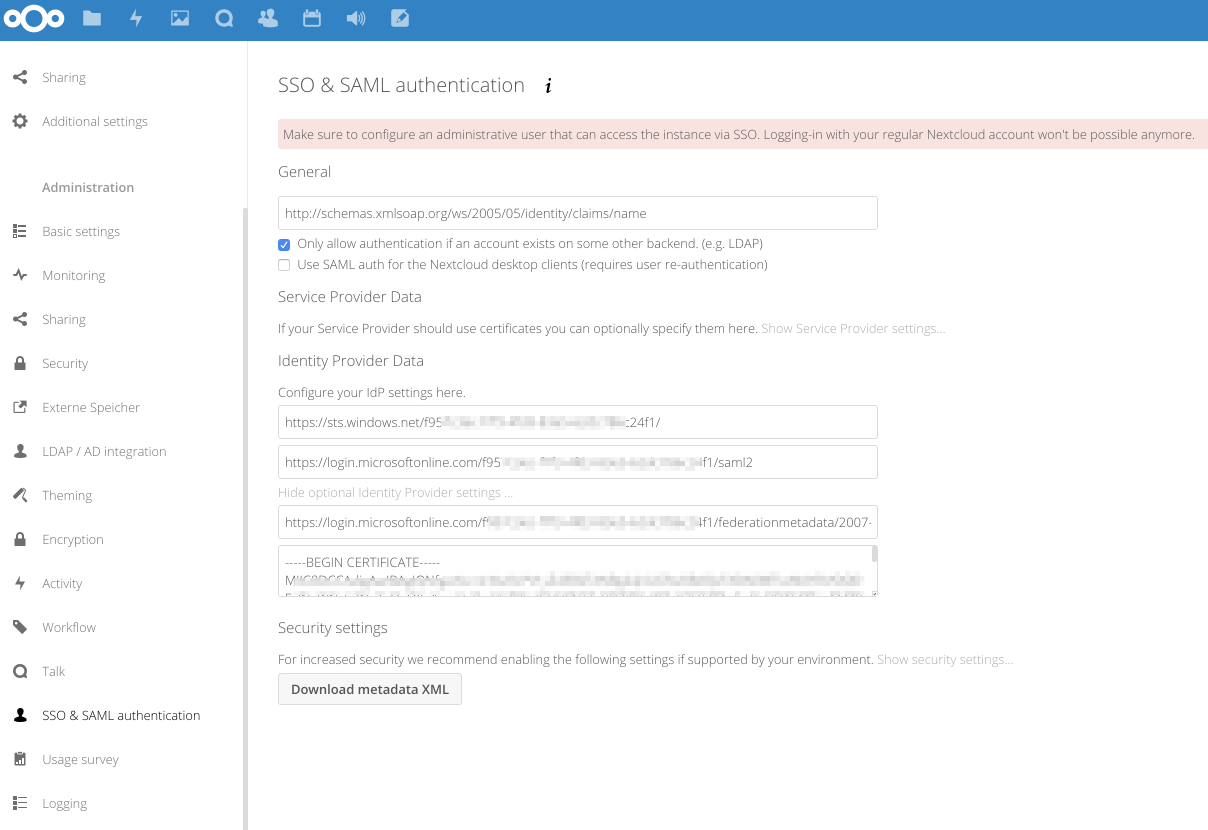The width and height of the screenshot is (1208, 830).
Task: Open LDAP / AD integration settings
Action: click(103, 451)
